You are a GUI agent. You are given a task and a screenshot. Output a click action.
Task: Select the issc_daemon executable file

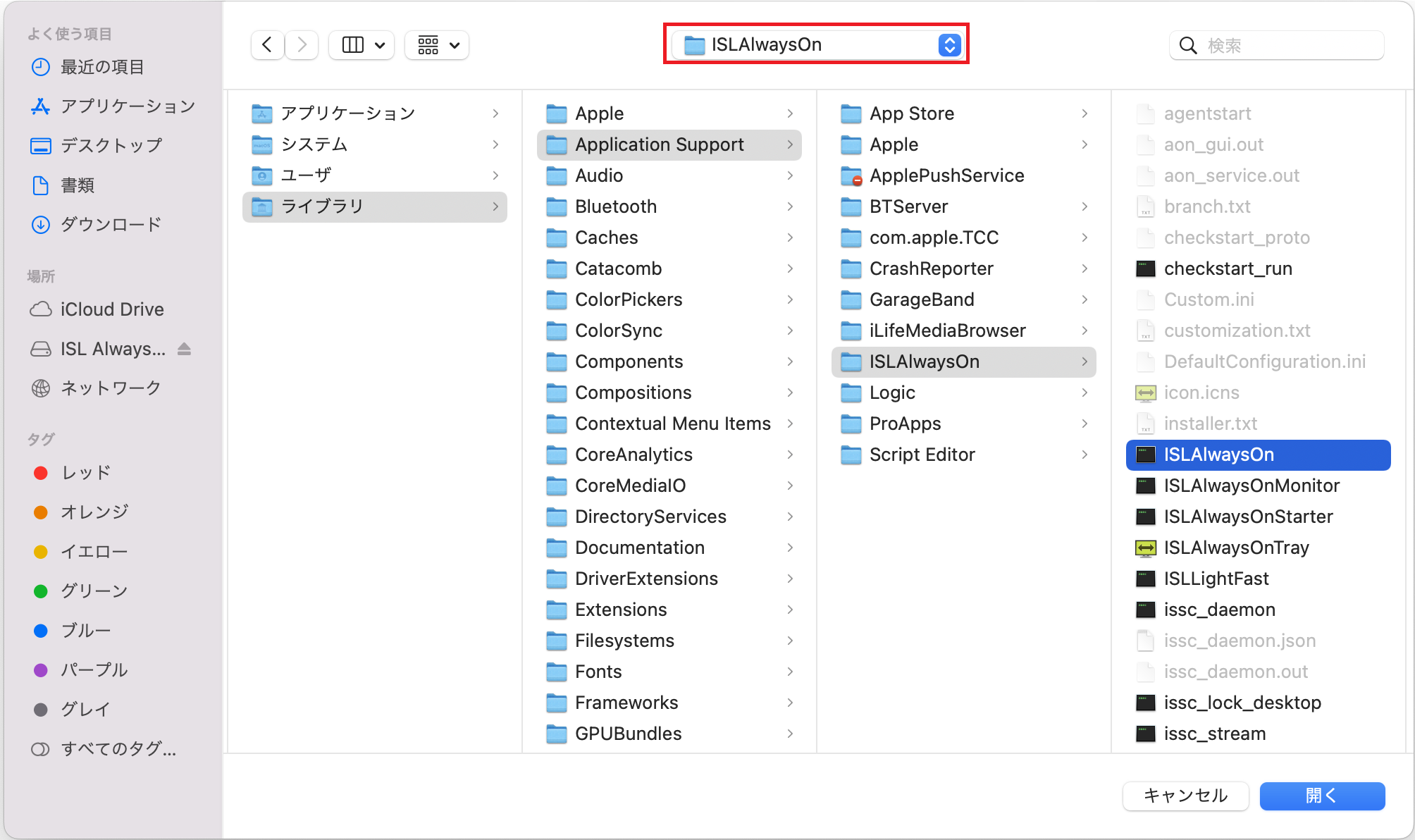pyautogui.click(x=1219, y=610)
